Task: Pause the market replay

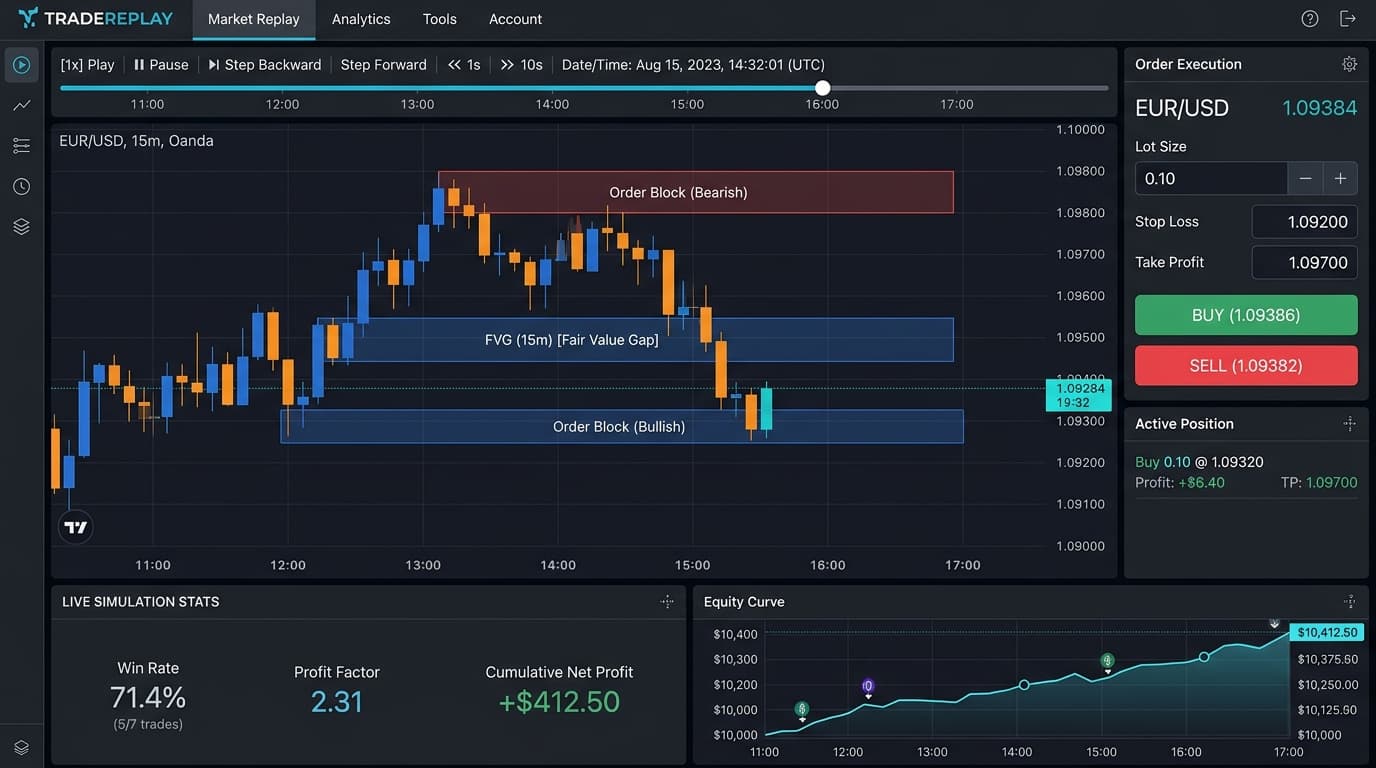Action: [x=161, y=65]
